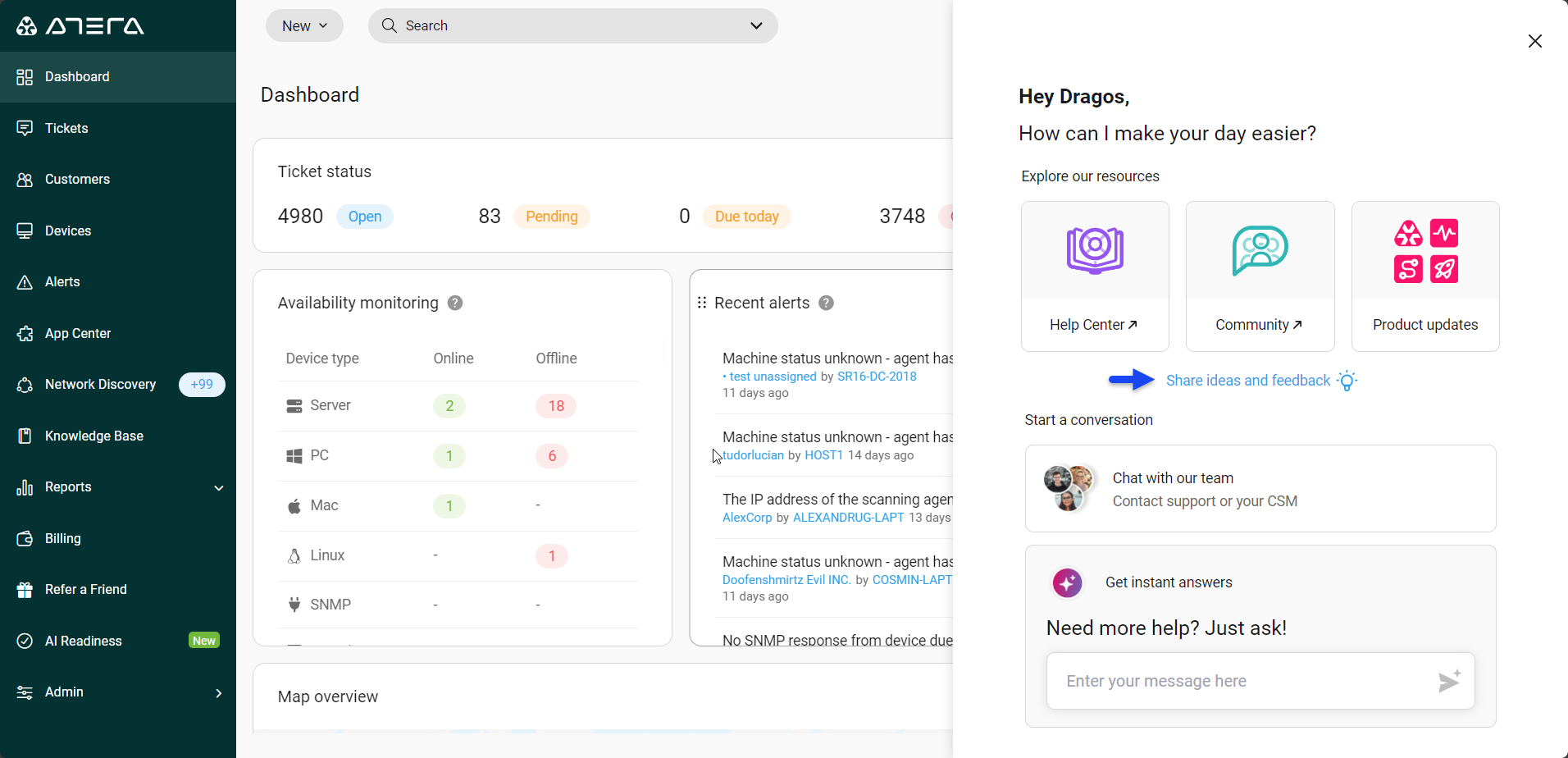The height and width of the screenshot is (758, 1568).
Task: Click Share ideas and feedback link
Action: [1247, 381]
